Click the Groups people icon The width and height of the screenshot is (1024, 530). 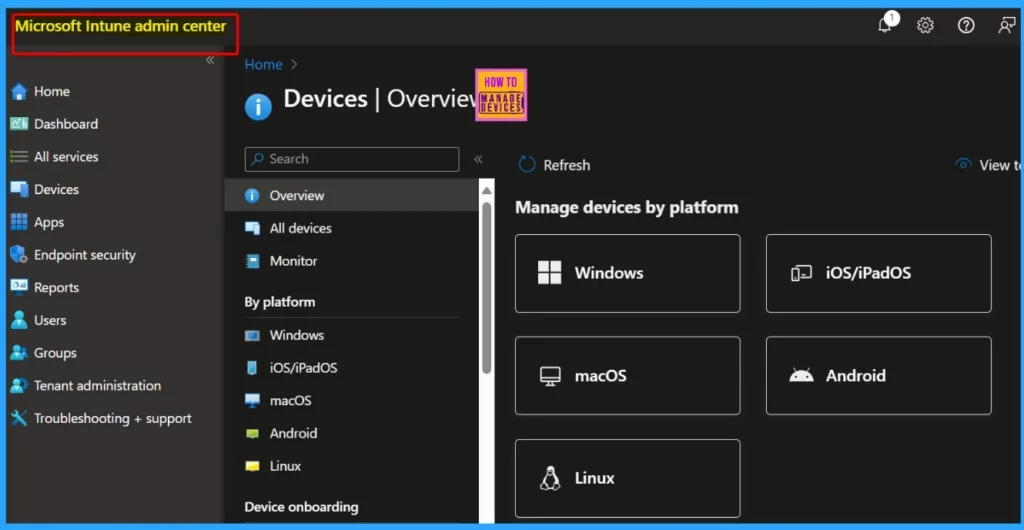point(19,353)
